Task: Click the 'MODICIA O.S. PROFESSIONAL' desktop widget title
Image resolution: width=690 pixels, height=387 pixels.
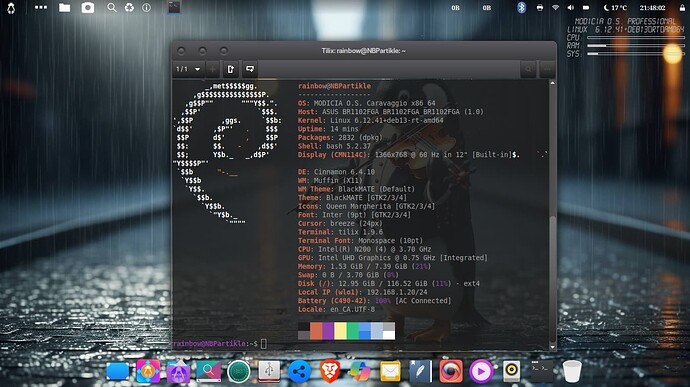Action: pyautogui.click(x=625, y=21)
